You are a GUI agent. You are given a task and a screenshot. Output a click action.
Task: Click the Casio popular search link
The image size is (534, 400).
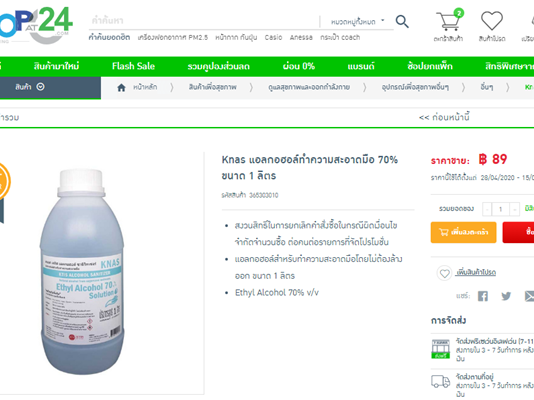[273, 37]
